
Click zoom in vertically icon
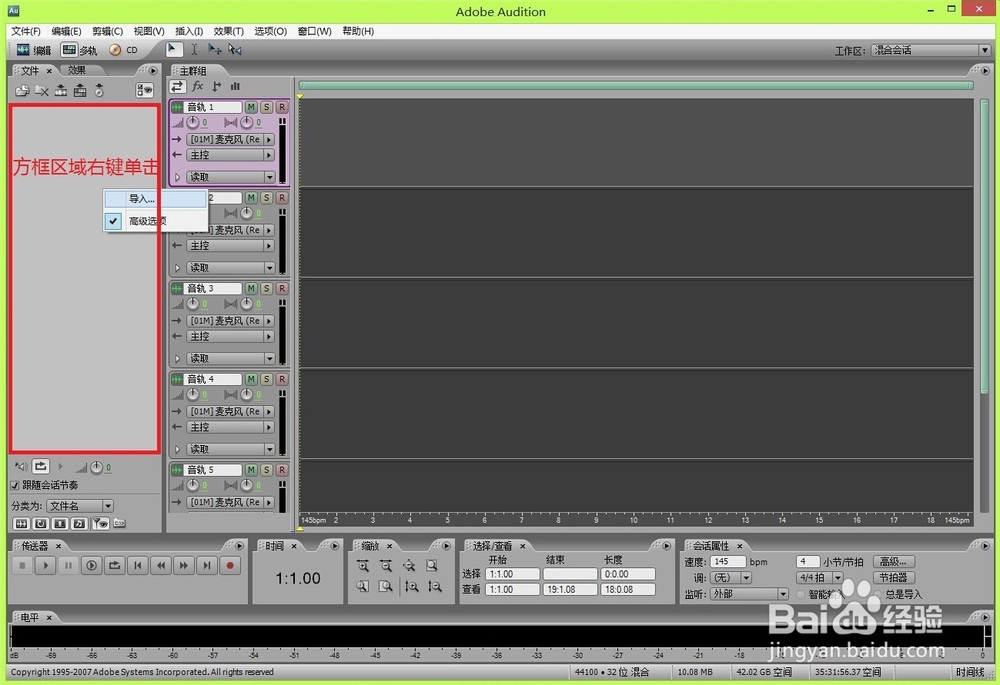411,586
